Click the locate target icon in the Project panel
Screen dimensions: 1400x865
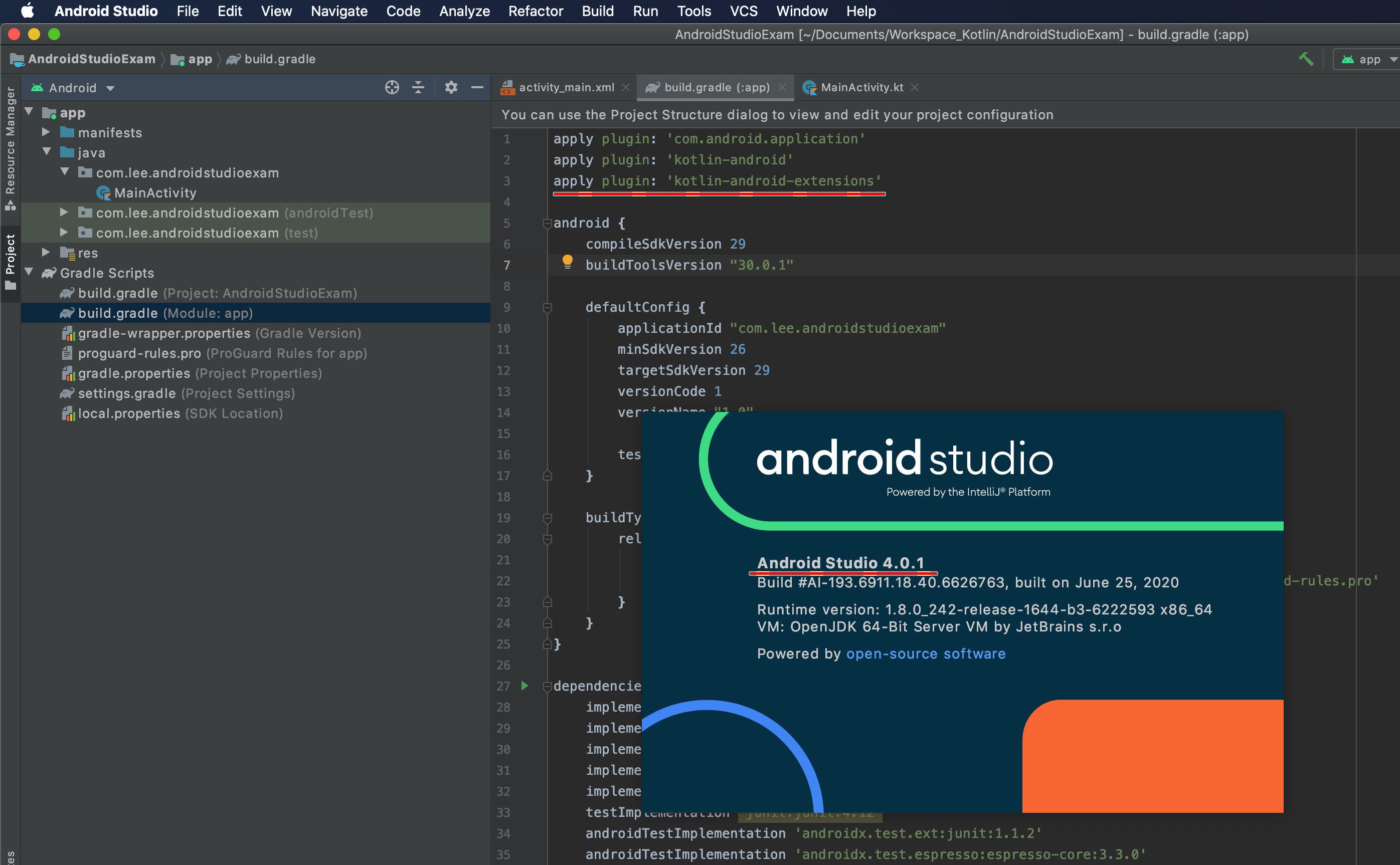[x=392, y=88]
